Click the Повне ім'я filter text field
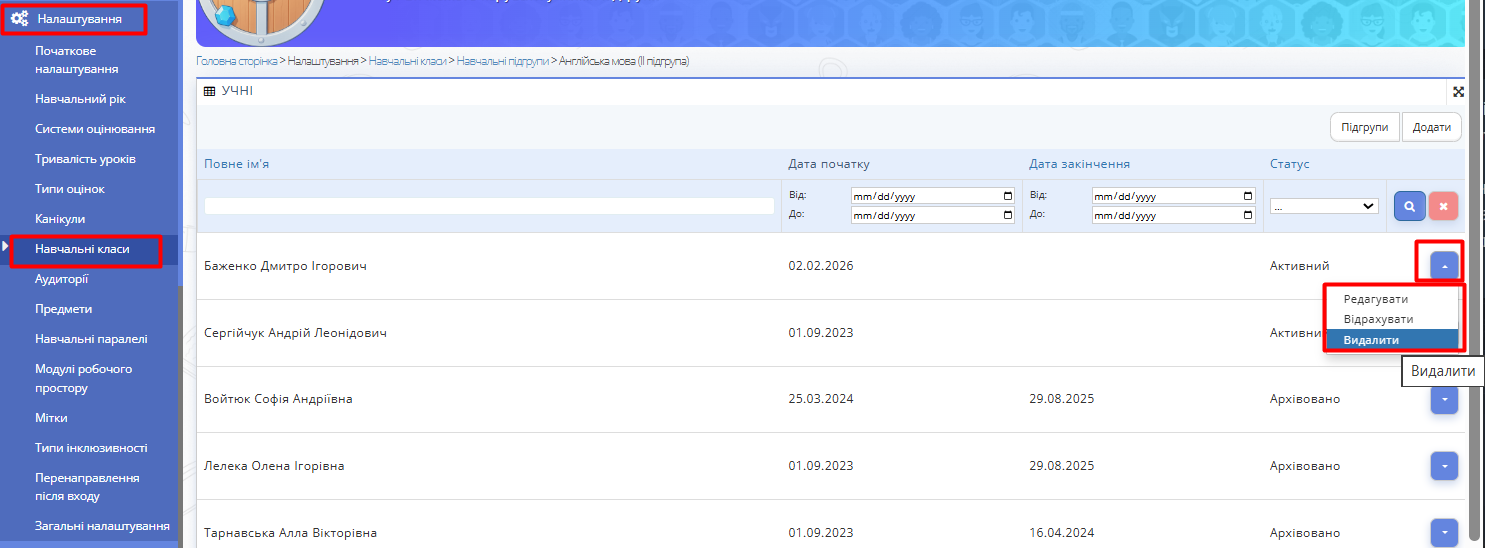 489,206
